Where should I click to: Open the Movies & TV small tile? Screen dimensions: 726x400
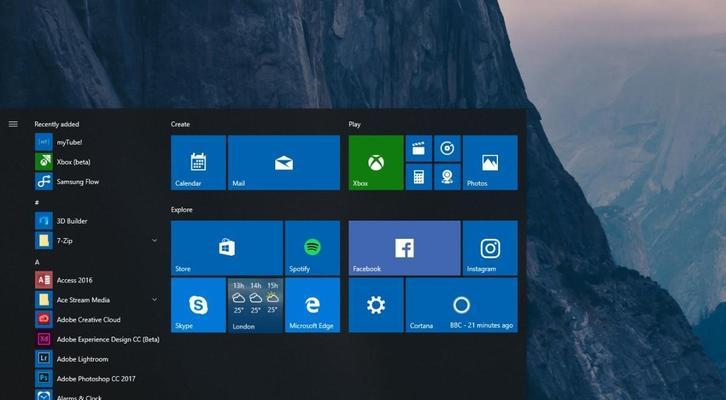[x=419, y=148]
